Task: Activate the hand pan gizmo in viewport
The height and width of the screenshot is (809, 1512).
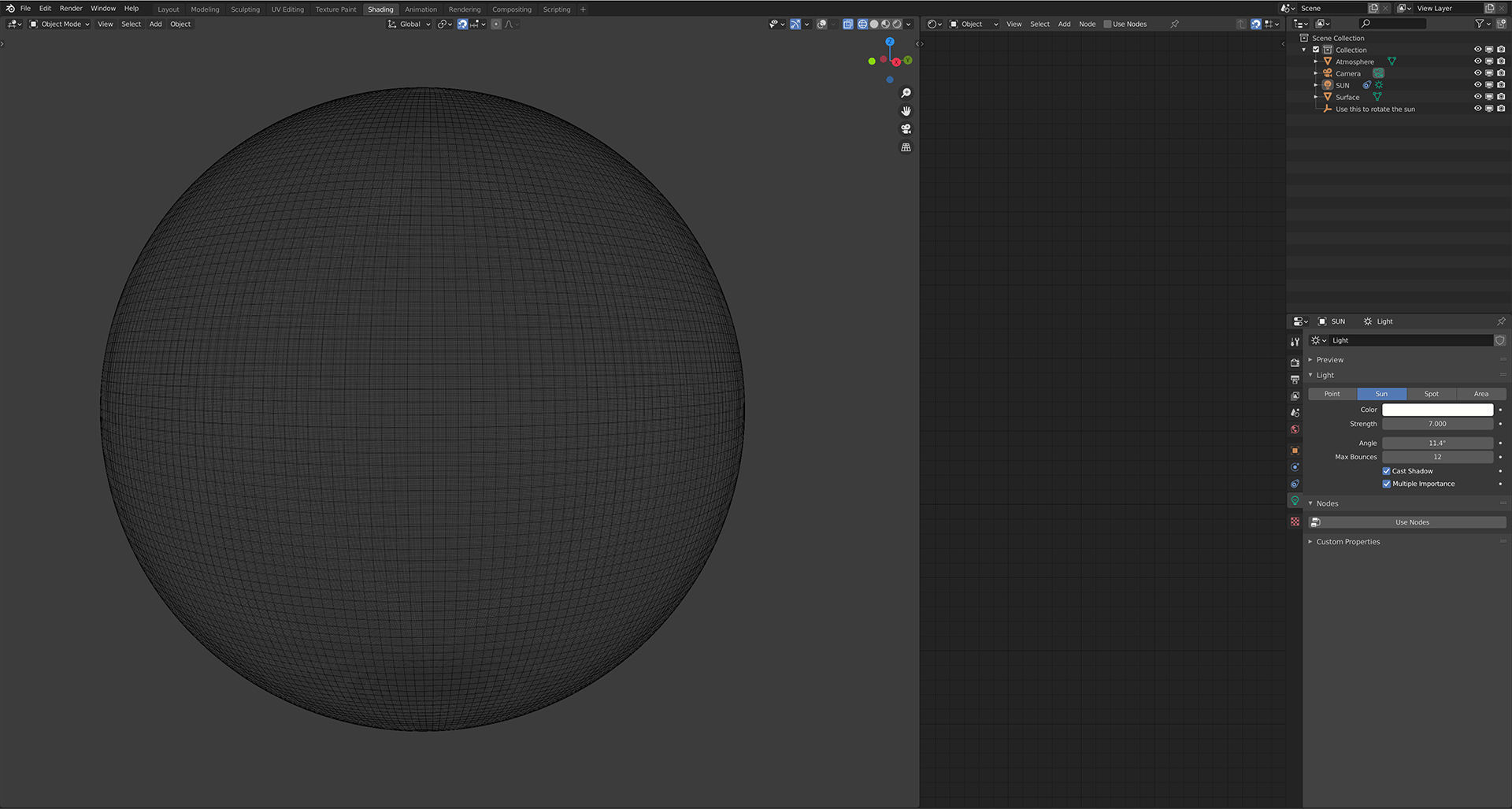Action: pos(906,111)
